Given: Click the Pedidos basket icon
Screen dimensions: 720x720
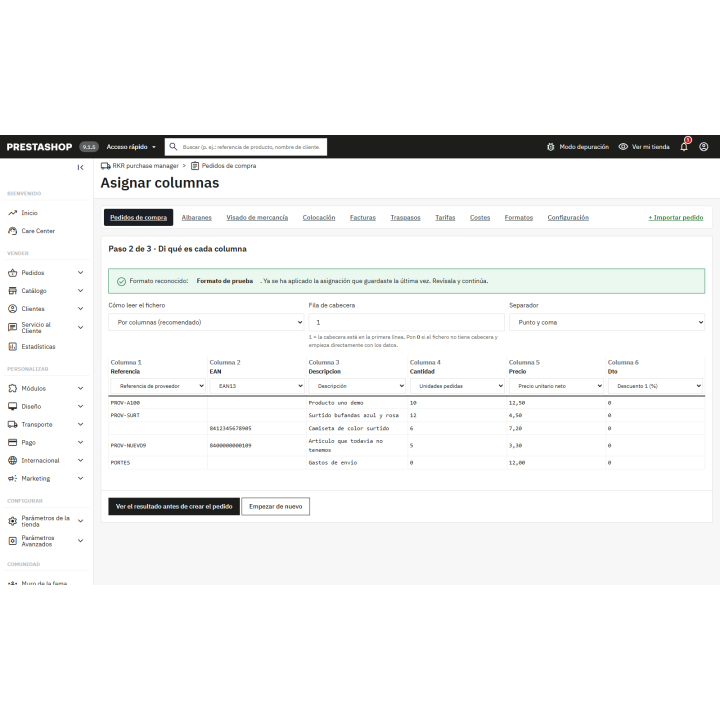Looking at the screenshot, I should [13, 273].
